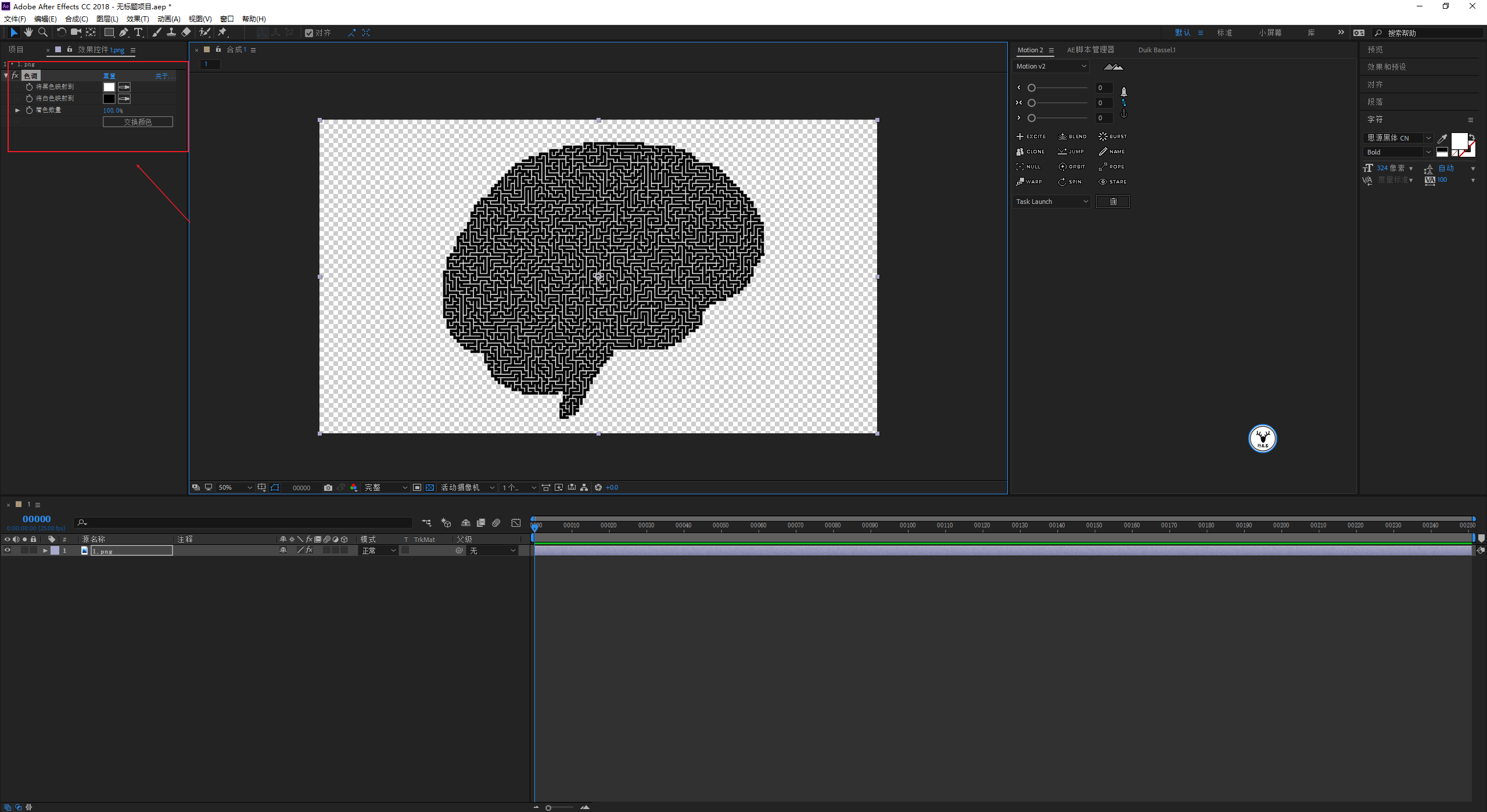This screenshot has width=1487, height=812.
Task: Open the 活动摄像机 view dropdown
Action: click(x=468, y=487)
